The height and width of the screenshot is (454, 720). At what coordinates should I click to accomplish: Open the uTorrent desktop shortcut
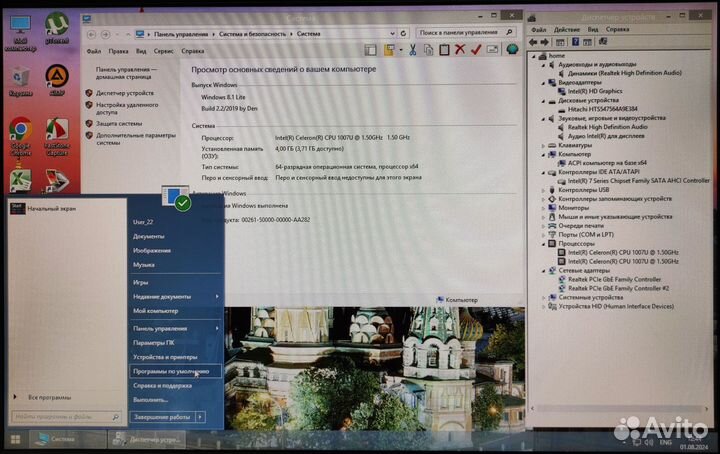click(57, 28)
